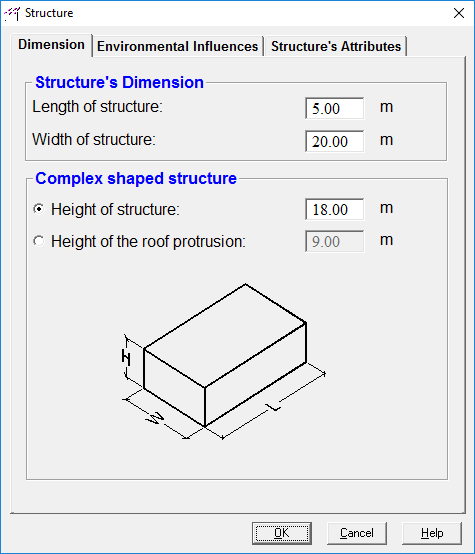475x554 pixels.
Task: Click the Height of structure value field
Action: [334, 209]
